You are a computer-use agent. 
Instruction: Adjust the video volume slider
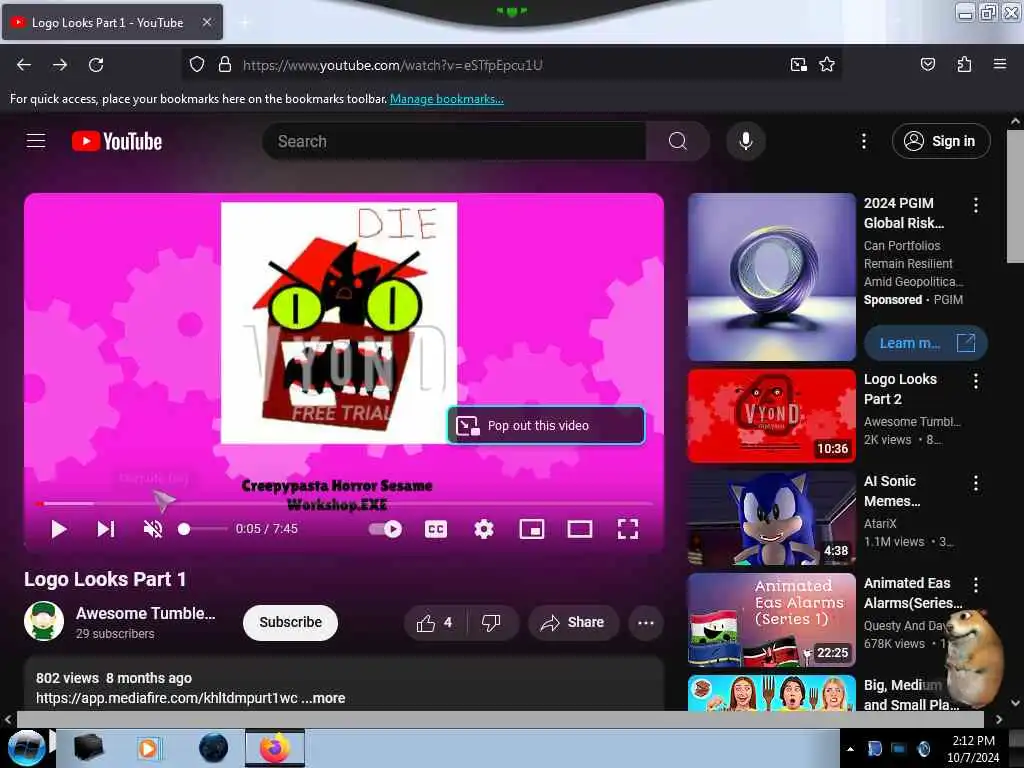pos(202,529)
